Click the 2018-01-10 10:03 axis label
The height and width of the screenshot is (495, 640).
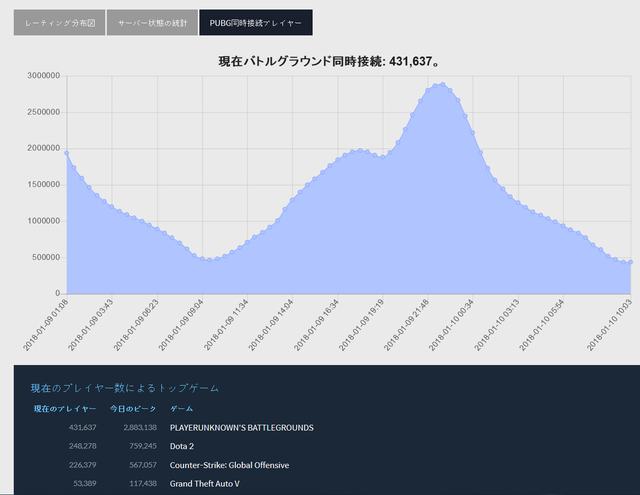609,325
